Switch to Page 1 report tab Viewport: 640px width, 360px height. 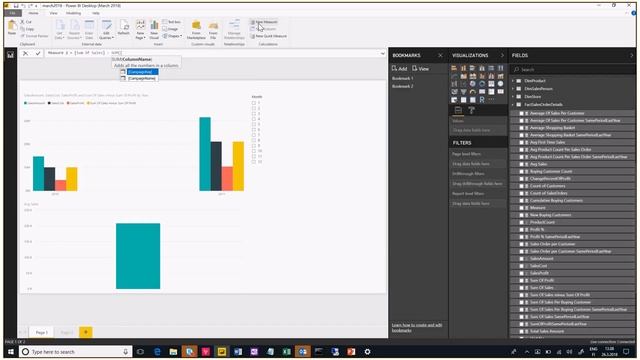[42, 332]
